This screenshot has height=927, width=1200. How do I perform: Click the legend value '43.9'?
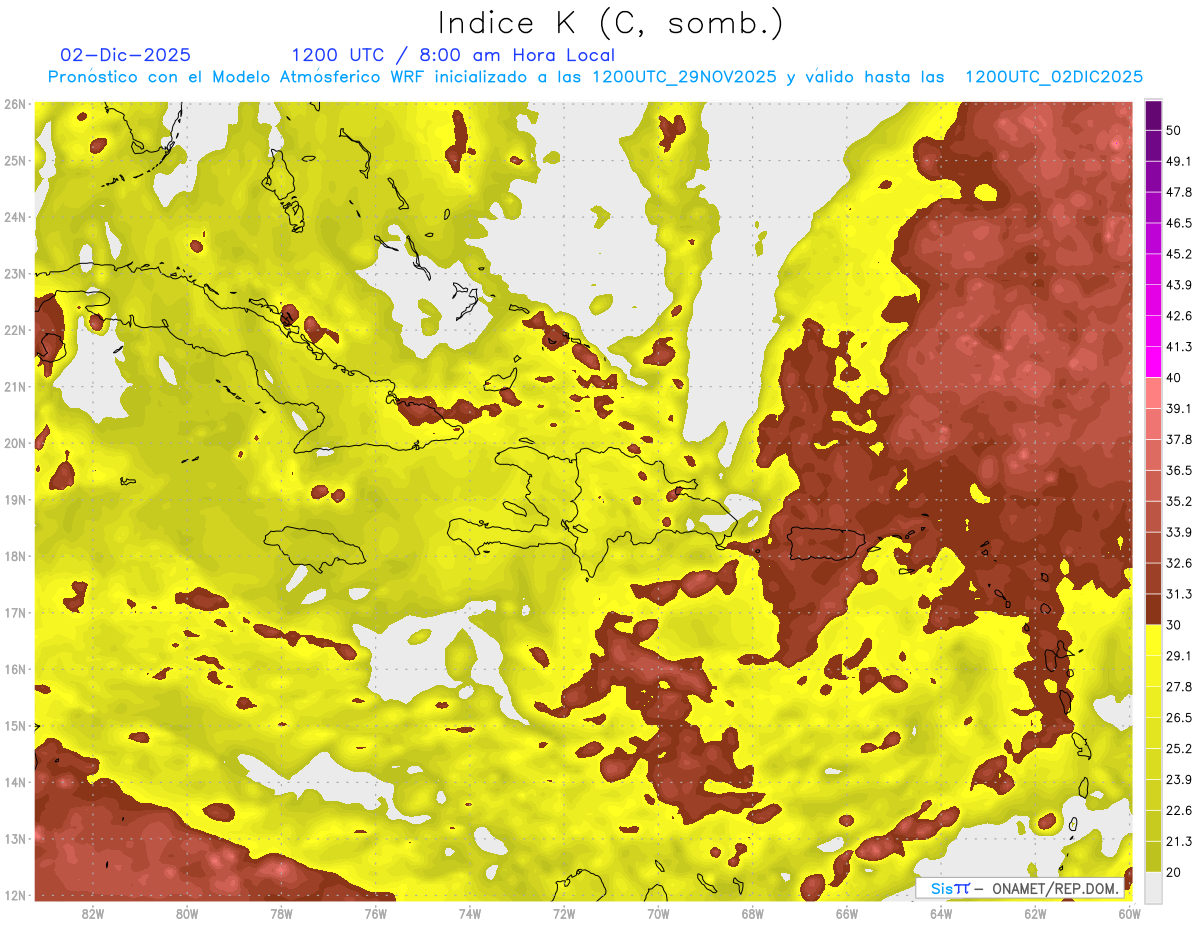tap(1179, 285)
